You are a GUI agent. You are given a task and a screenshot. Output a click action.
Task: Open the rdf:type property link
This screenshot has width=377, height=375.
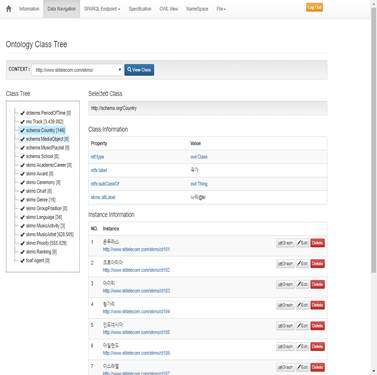coord(97,157)
